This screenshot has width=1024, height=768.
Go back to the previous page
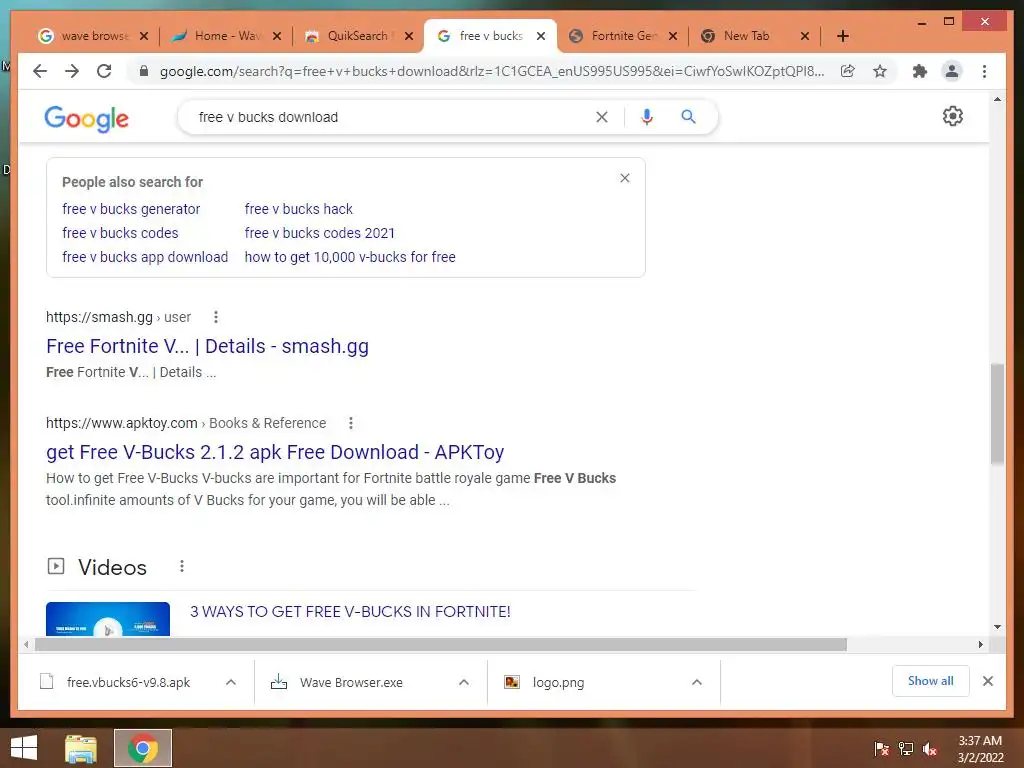click(40, 71)
